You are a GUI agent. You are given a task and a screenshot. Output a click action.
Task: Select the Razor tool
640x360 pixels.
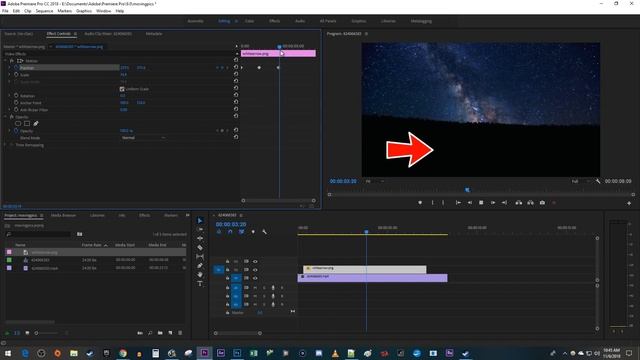click(x=200, y=247)
